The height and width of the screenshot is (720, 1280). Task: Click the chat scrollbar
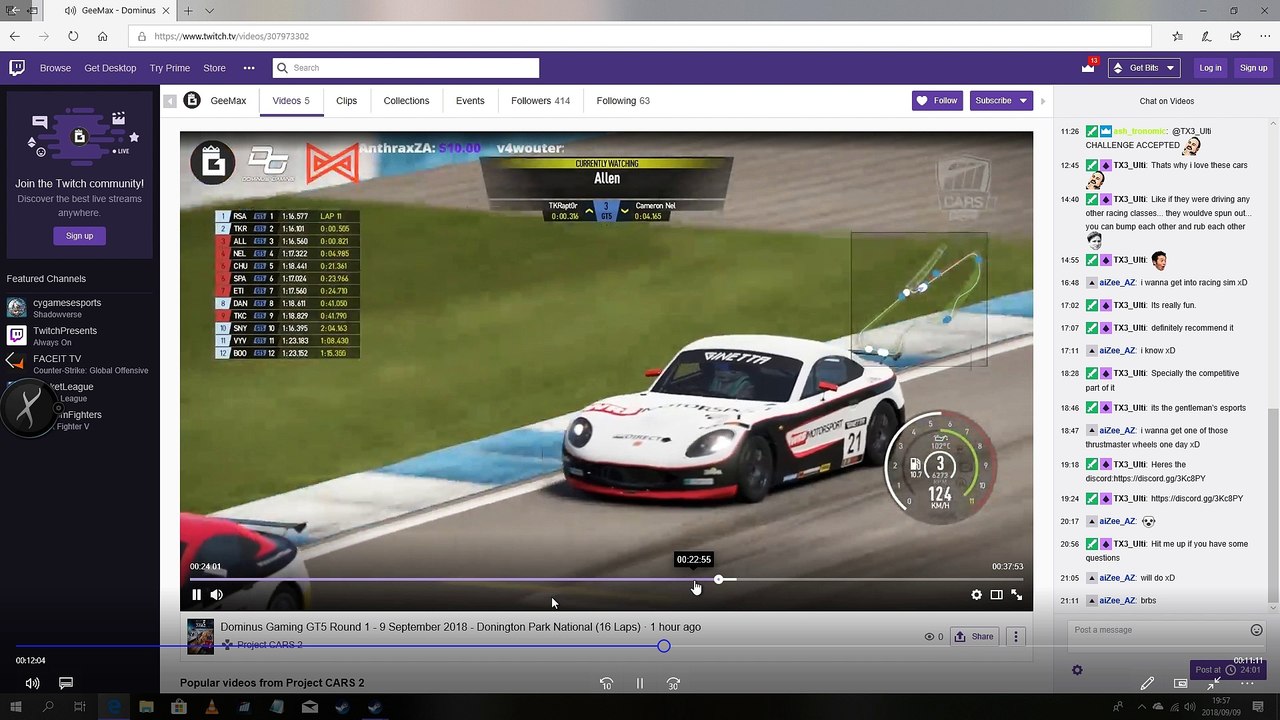tap(1273, 505)
